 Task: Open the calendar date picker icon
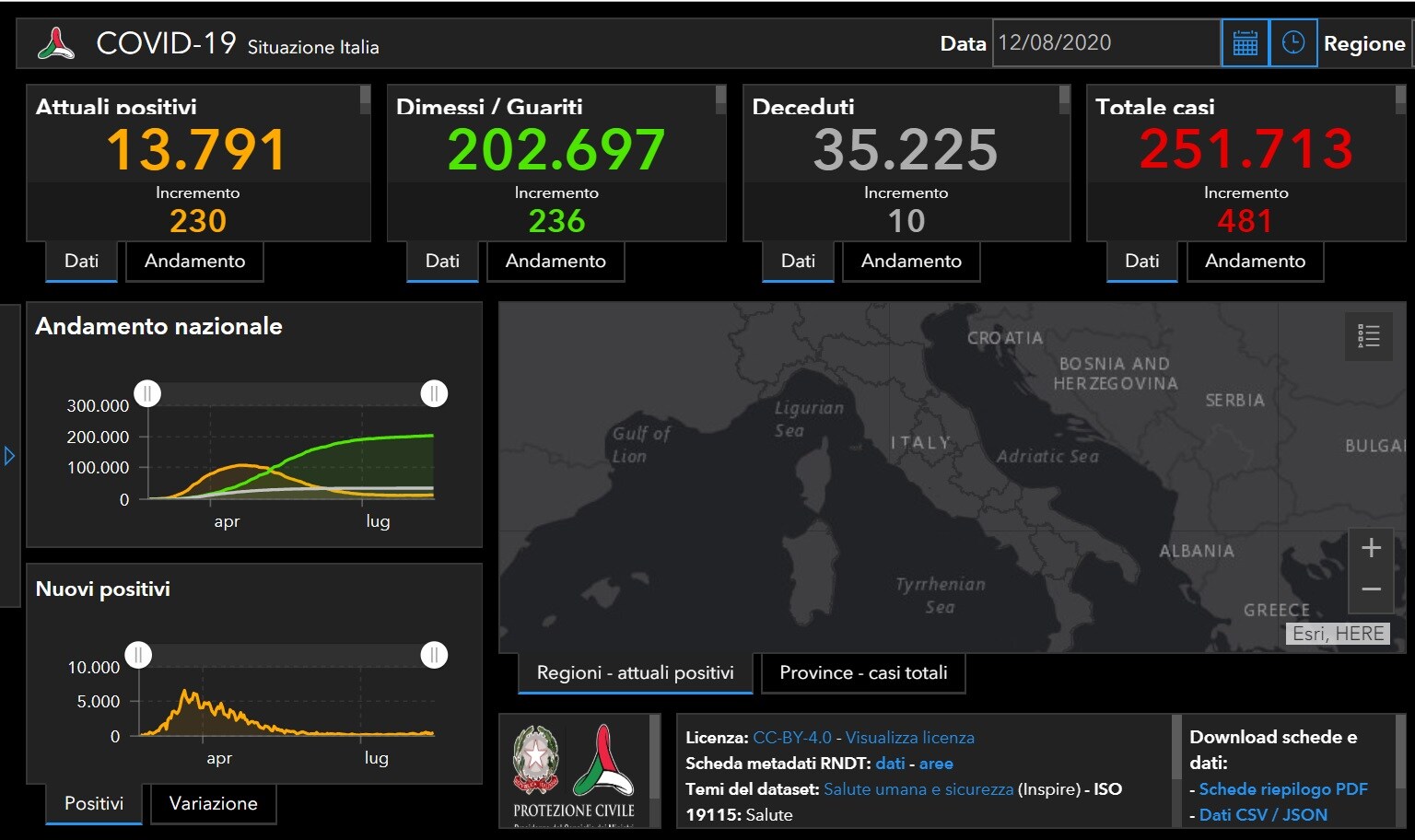[1245, 42]
